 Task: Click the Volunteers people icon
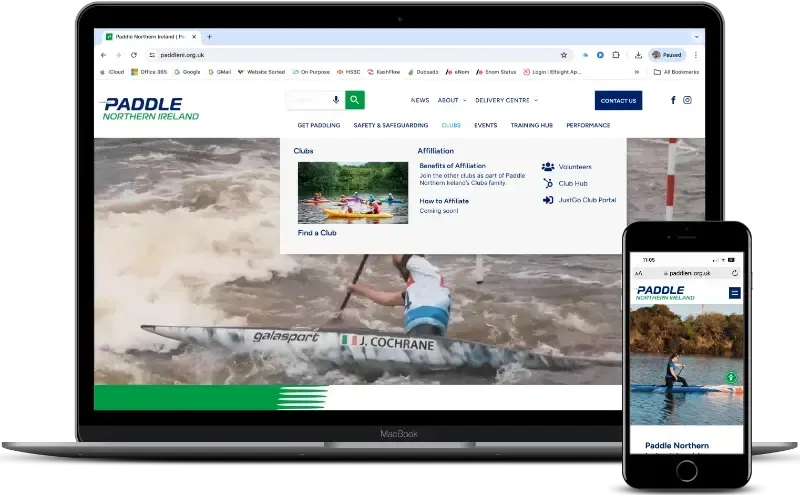(548, 166)
